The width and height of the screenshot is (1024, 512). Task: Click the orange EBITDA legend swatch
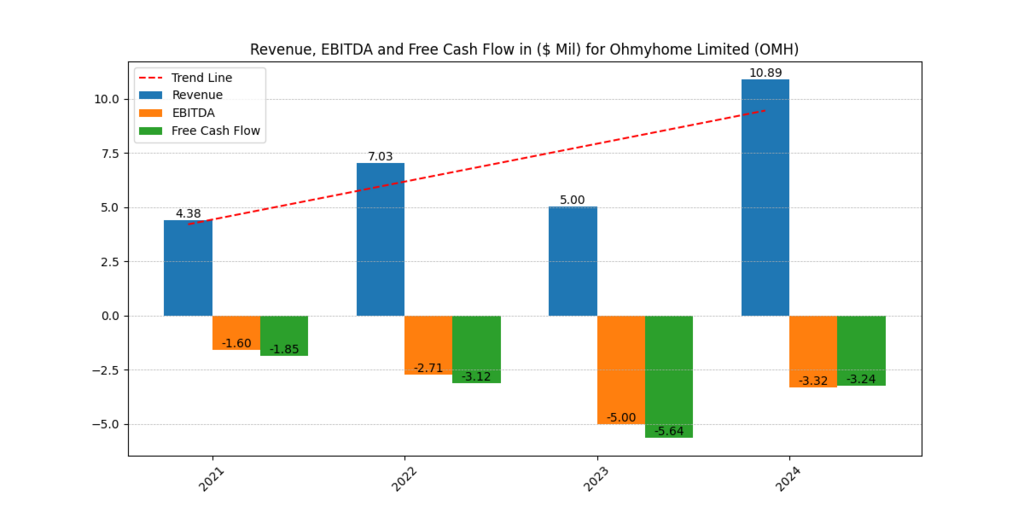[152, 113]
